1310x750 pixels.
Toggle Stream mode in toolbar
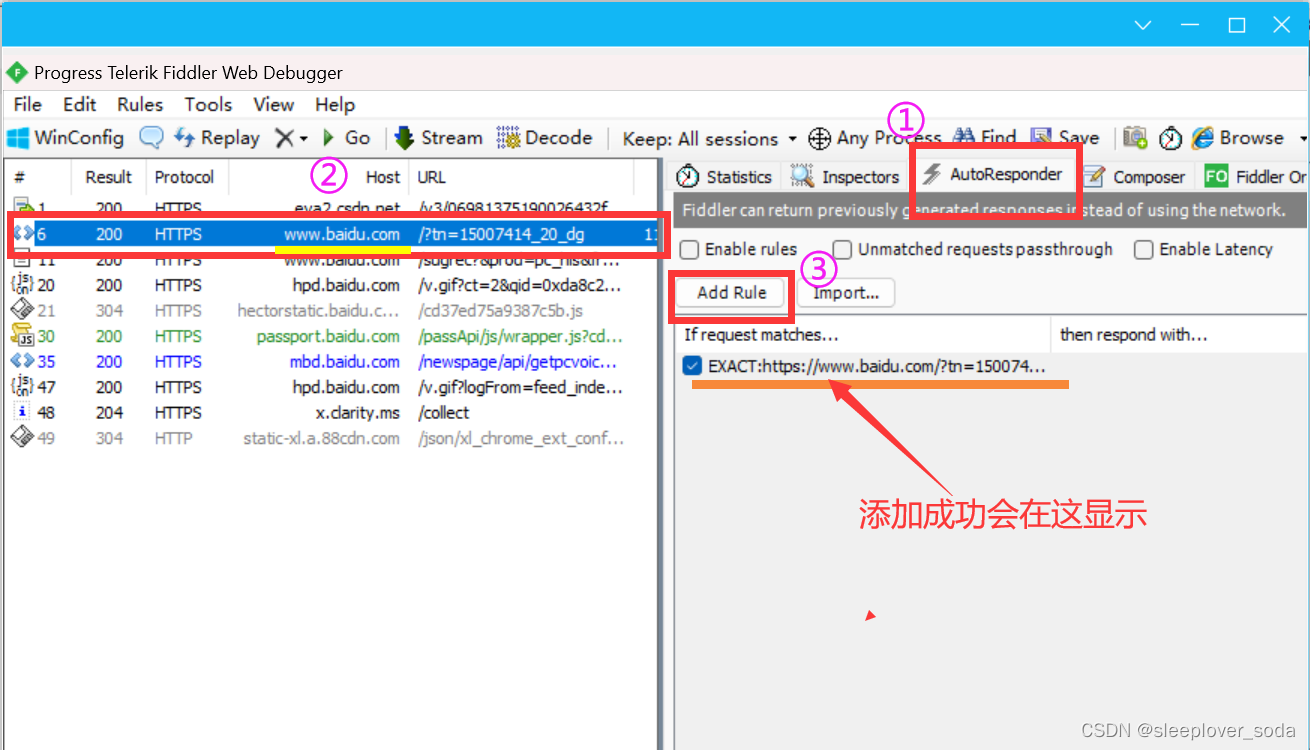click(438, 138)
